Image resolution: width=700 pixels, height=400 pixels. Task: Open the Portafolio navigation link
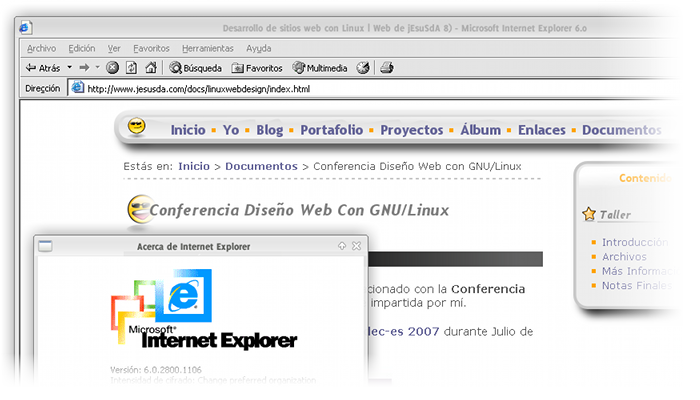(332, 130)
